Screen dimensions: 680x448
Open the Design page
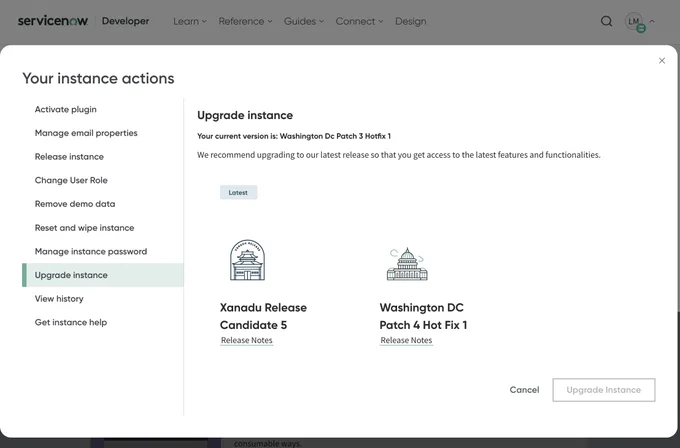point(411,21)
